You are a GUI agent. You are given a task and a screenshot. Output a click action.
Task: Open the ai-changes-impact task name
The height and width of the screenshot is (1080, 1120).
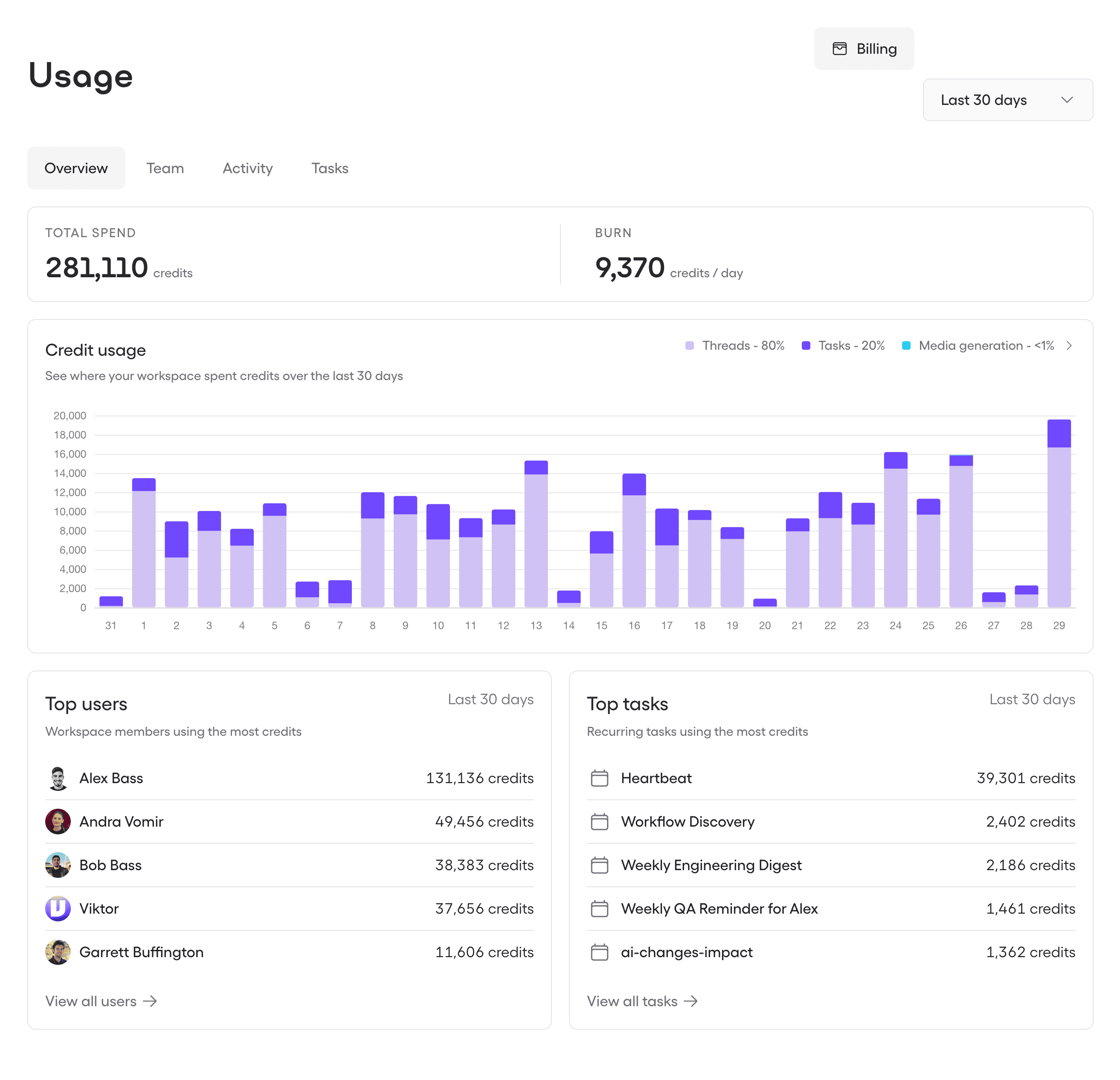[687, 952]
